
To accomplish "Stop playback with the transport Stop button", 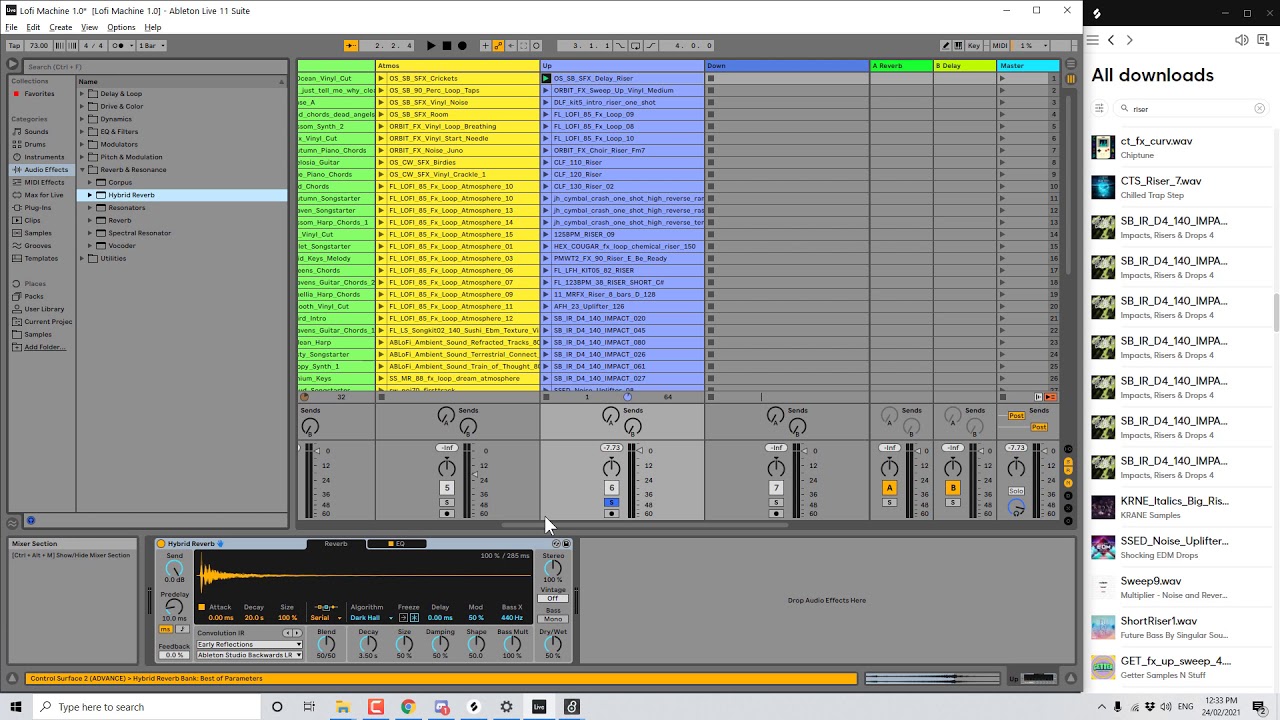I will coord(446,45).
